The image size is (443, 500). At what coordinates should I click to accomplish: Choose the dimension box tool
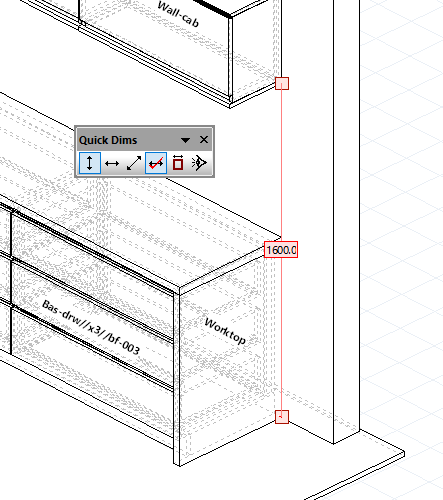[178, 163]
